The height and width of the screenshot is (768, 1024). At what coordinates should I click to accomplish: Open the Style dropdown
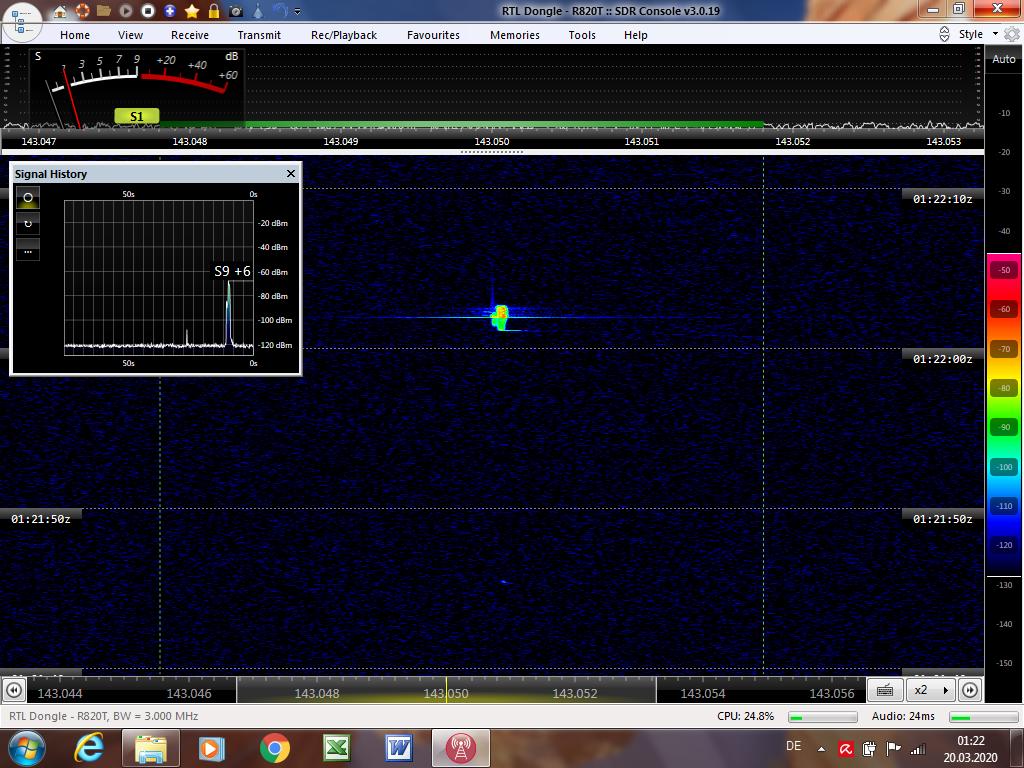point(978,34)
